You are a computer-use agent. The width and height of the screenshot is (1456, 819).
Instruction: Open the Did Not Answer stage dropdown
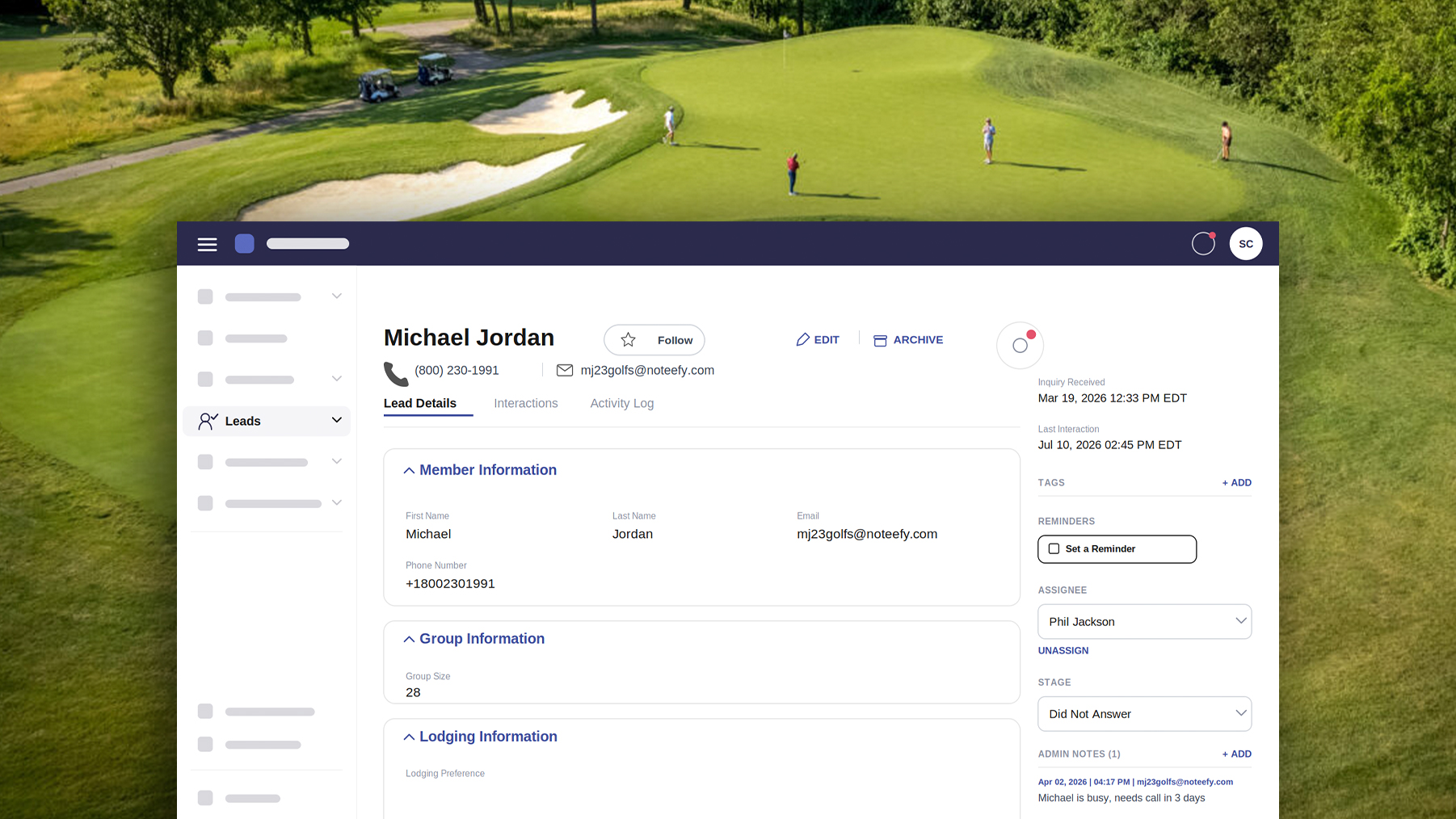[1144, 714]
